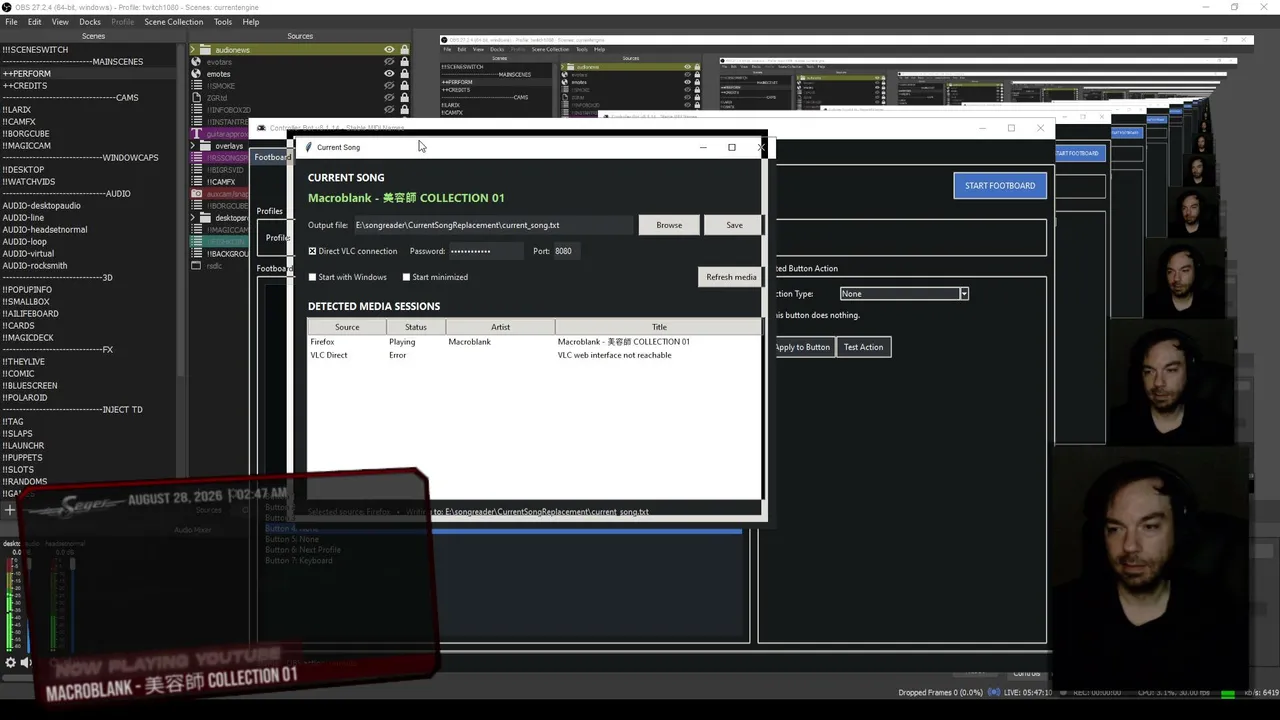Click the VLC Password field
1280x720 pixels.
tap(486, 251)
